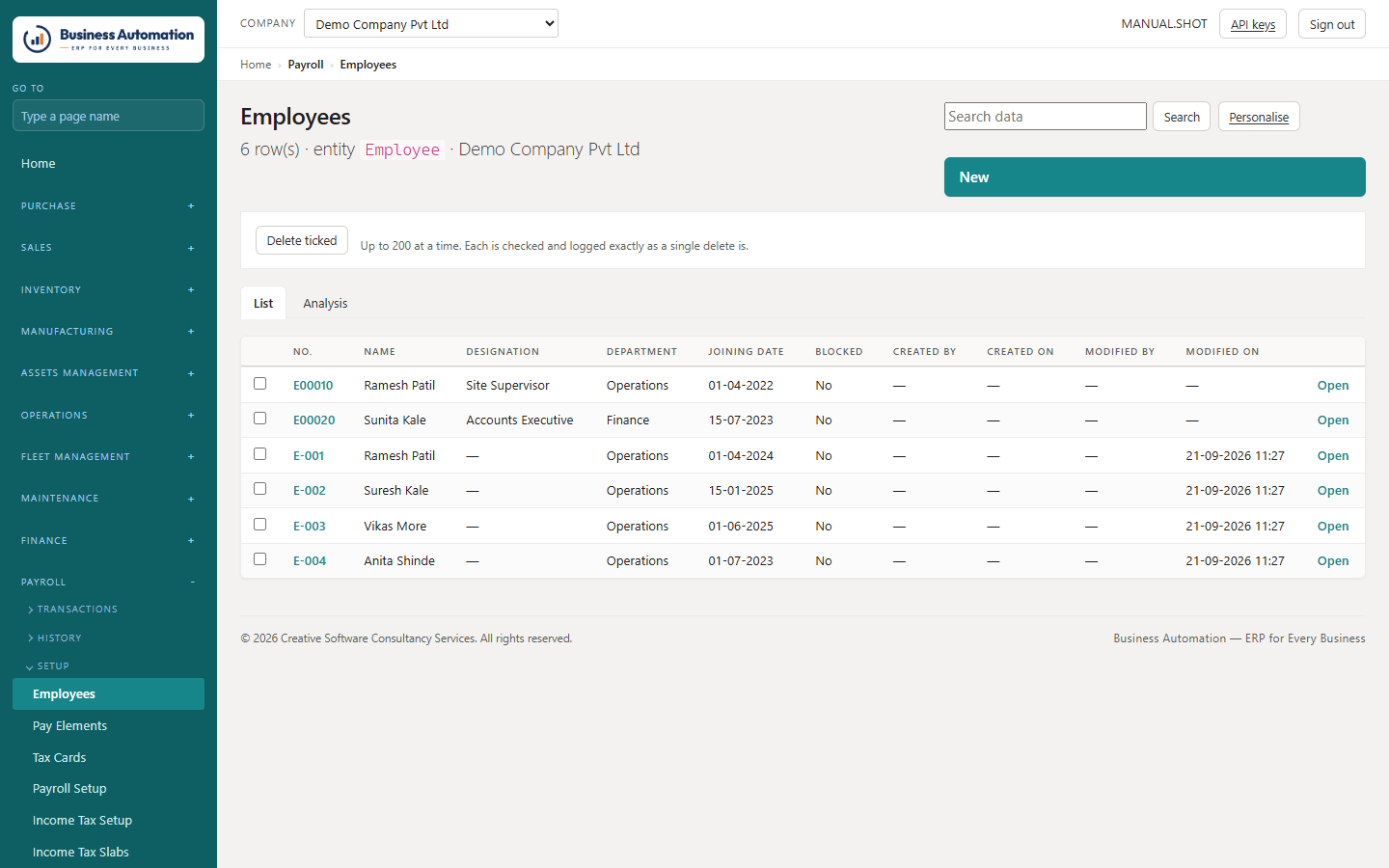1389x868 pixels.
Task: Click Open for employee E-004
Action: tap(1333, 560)
